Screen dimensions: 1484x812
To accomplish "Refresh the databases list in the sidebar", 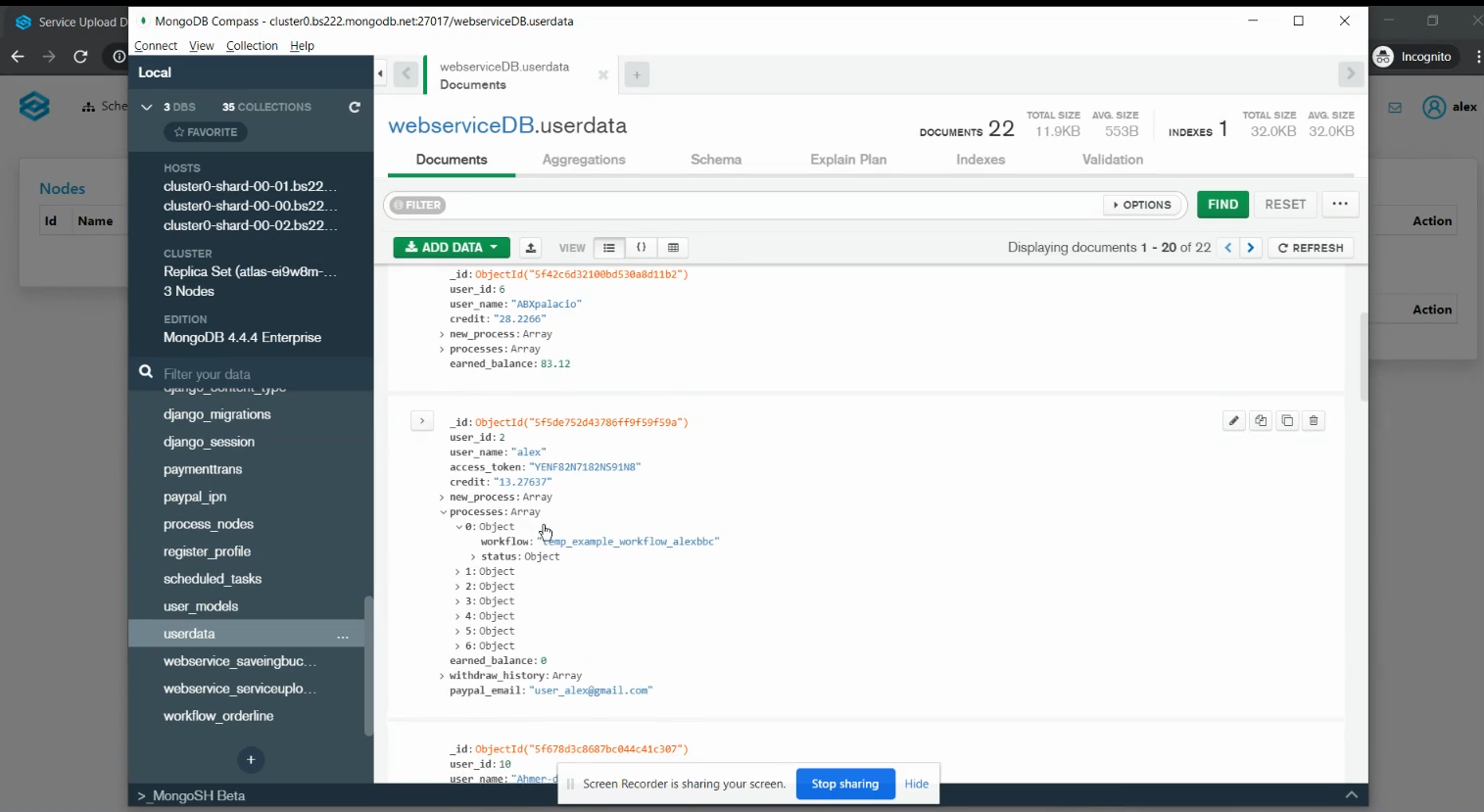I will [355, 107].
